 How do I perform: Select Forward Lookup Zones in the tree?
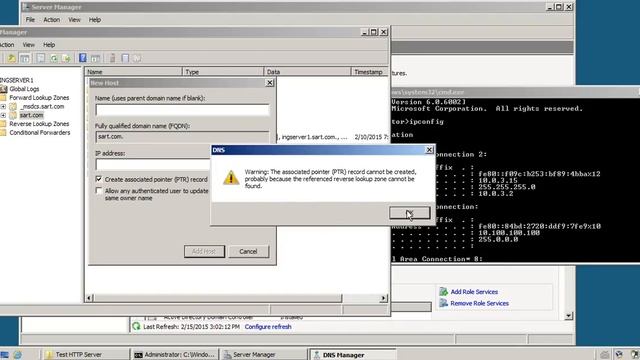point(39,98)
